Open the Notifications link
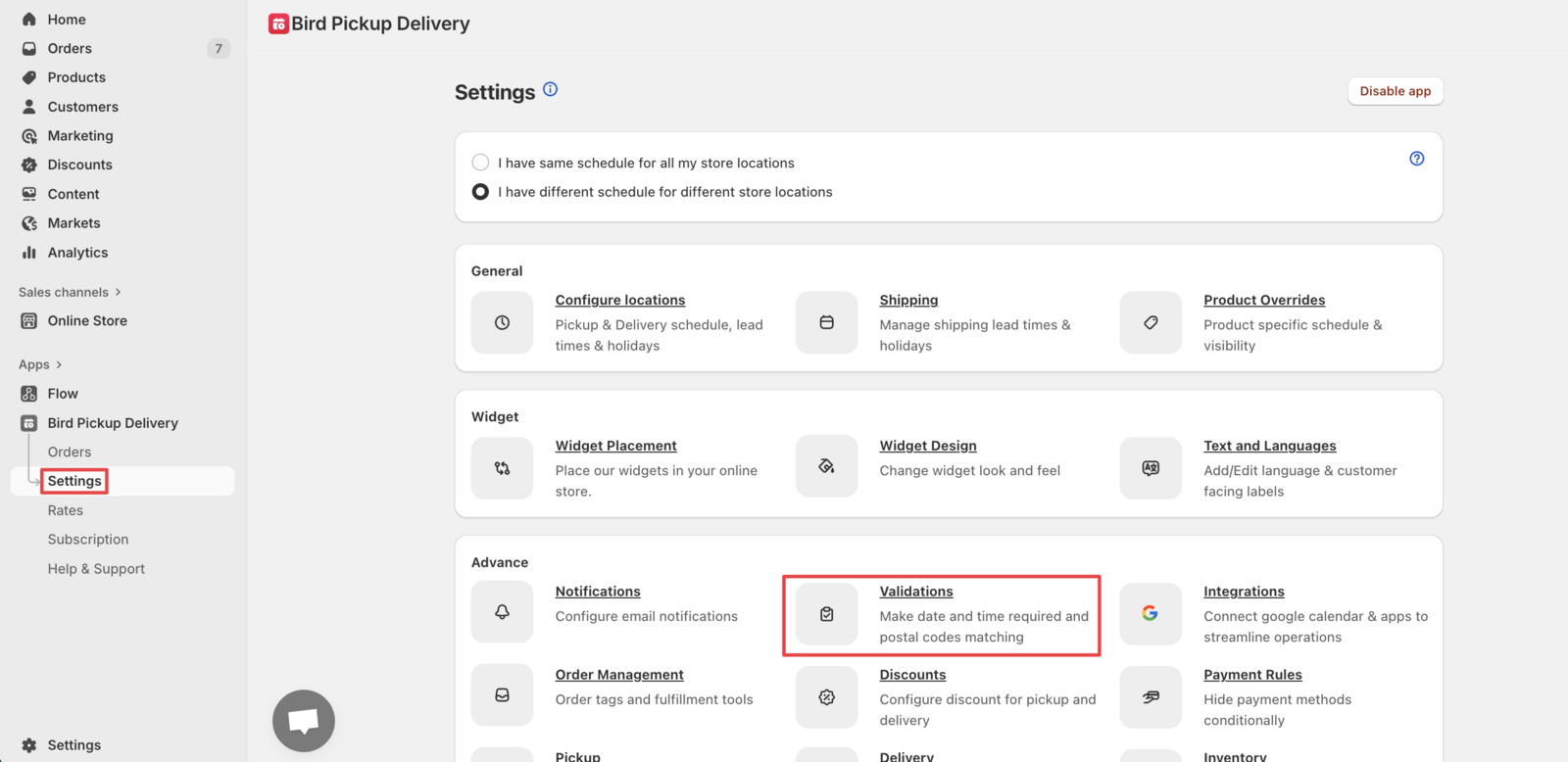The image size is (1568, 762). pos(598,592)
